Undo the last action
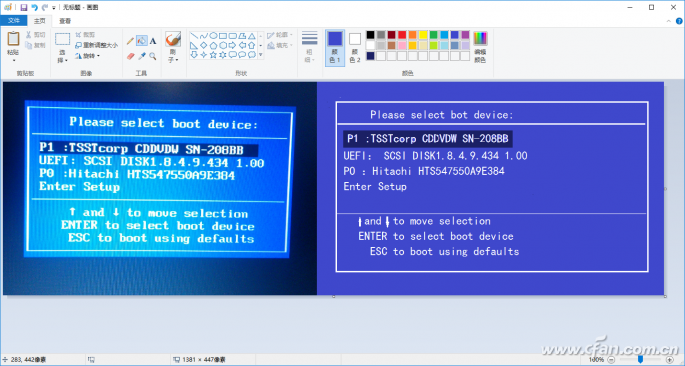Viewport: 685px width, 366px height. 35,7
